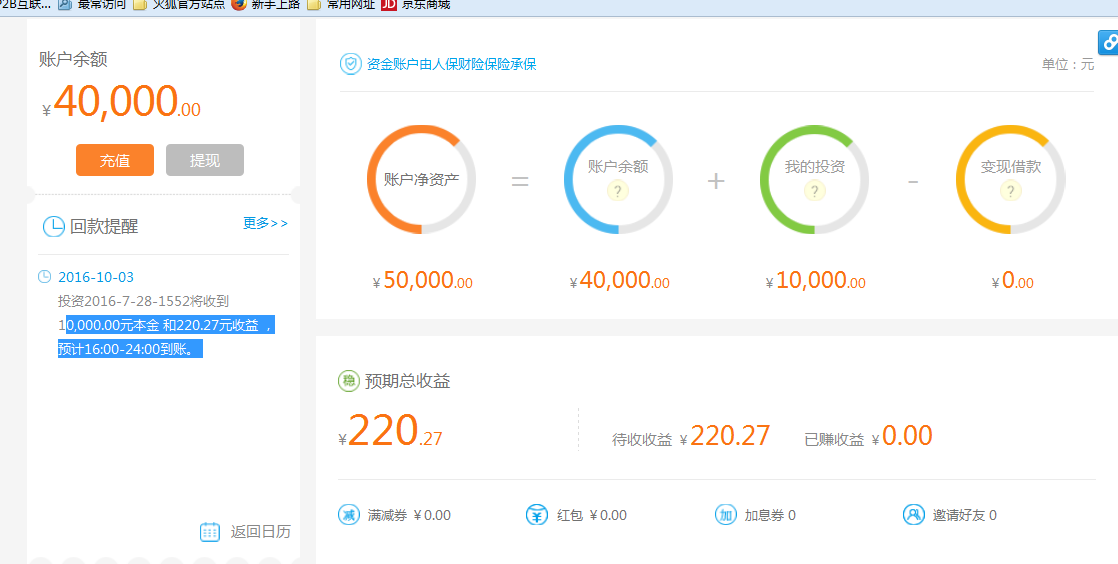Click the 邀请好友 people icon
Image resolution: width=1118 pixels, height=564 pixels.
[913, 515]
